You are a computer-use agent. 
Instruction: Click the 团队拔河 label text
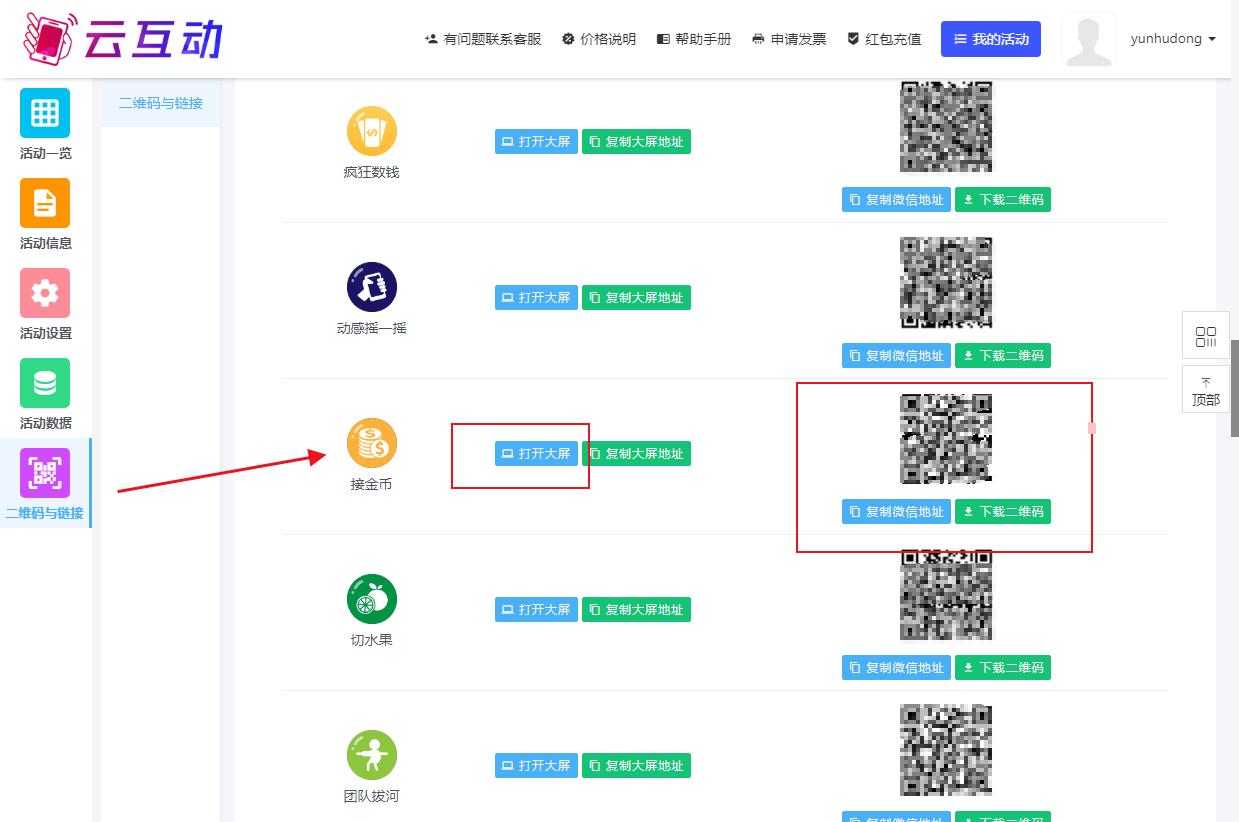pyautogui.click(x=372, y=796)
